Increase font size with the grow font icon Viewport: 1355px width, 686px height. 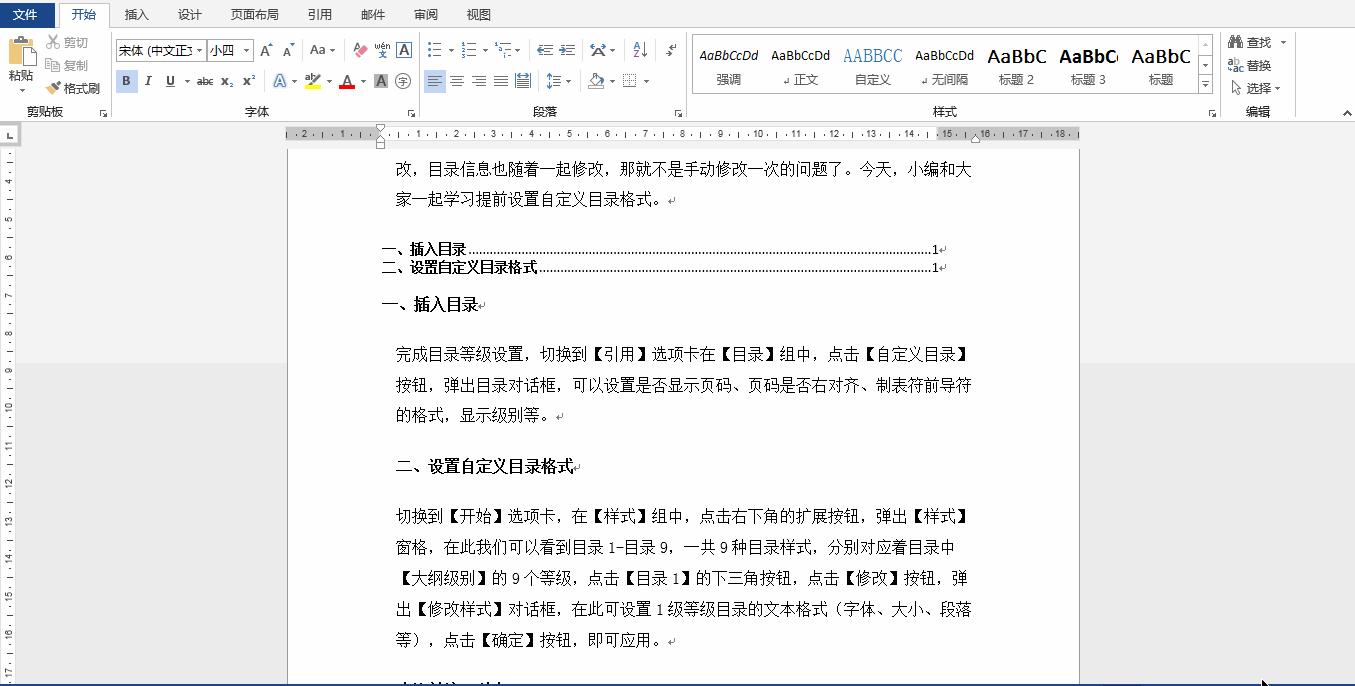(x=266, y=50)
